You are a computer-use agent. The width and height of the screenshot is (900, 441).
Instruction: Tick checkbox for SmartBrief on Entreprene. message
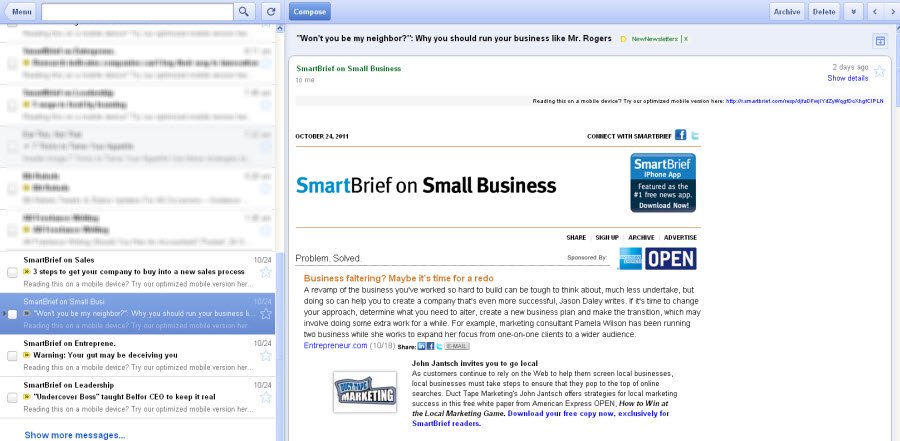coord(12,355)
